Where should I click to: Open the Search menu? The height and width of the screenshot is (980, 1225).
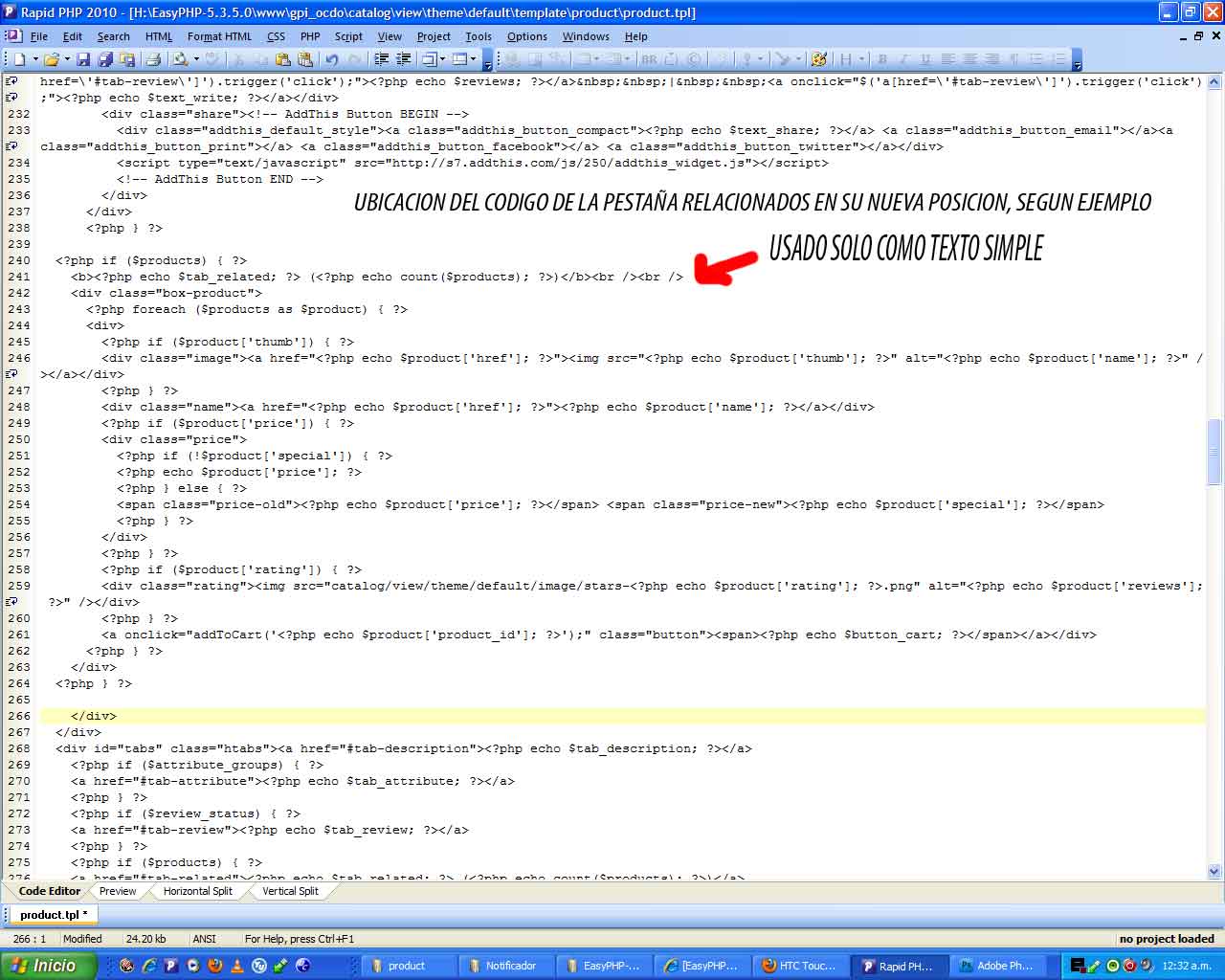(113, 36)
